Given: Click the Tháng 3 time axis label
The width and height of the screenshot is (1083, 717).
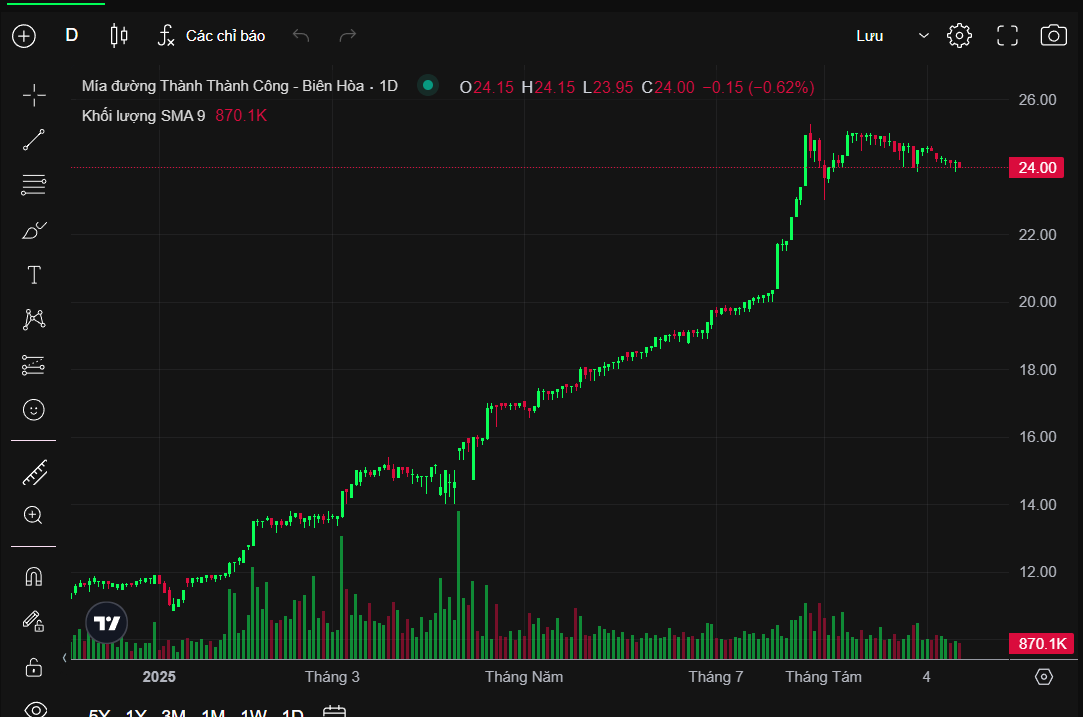Looking at the screenshot, I should 332,677.
